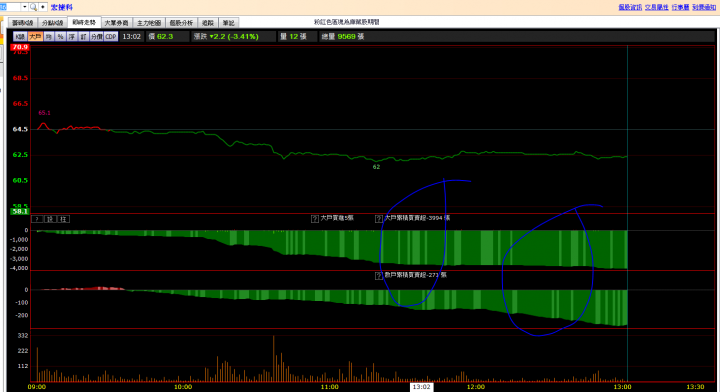
Task: Switch to the 大單券商 tab
Action: point(116,23)
